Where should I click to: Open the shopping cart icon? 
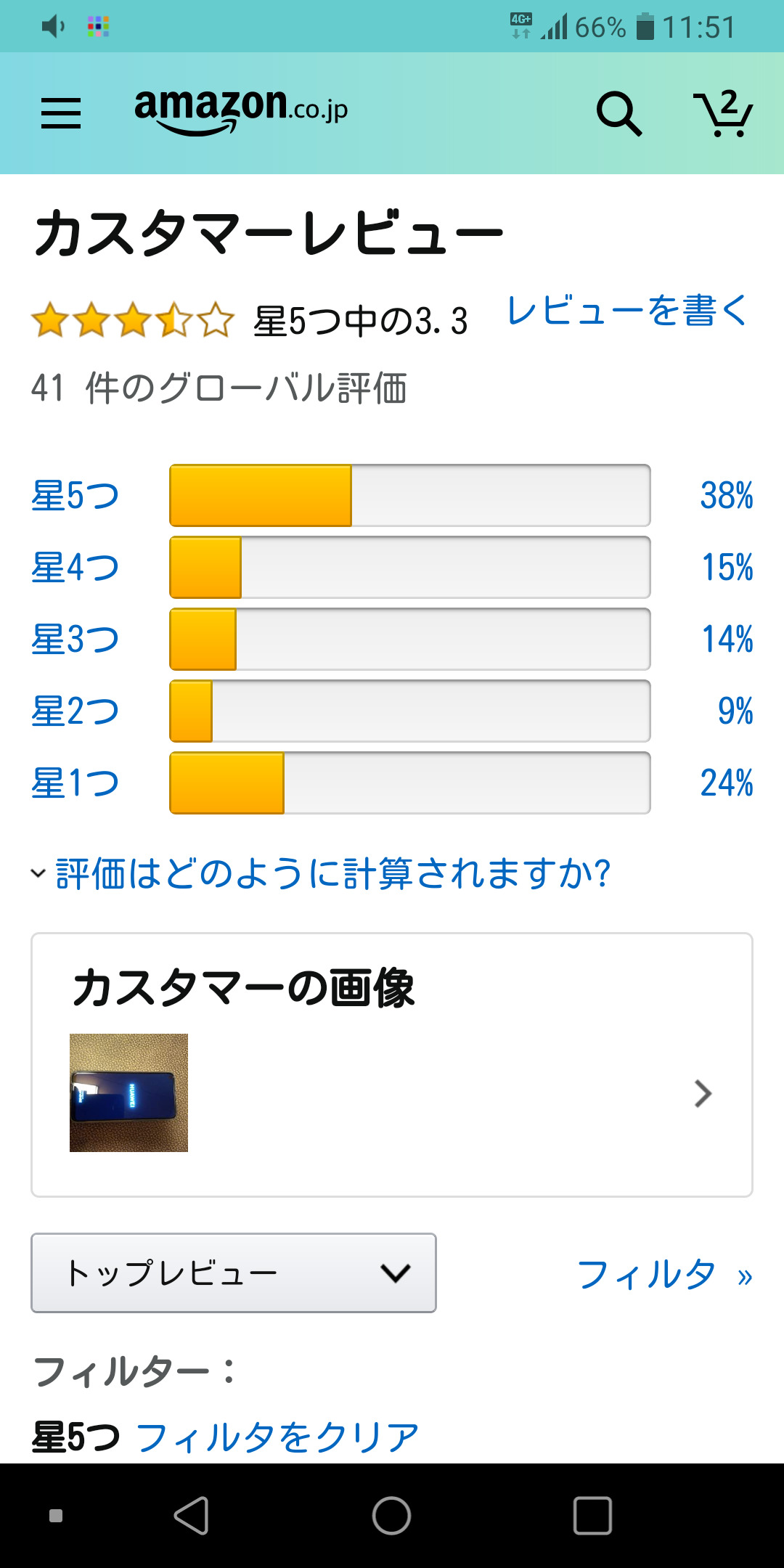pos(723,114)
